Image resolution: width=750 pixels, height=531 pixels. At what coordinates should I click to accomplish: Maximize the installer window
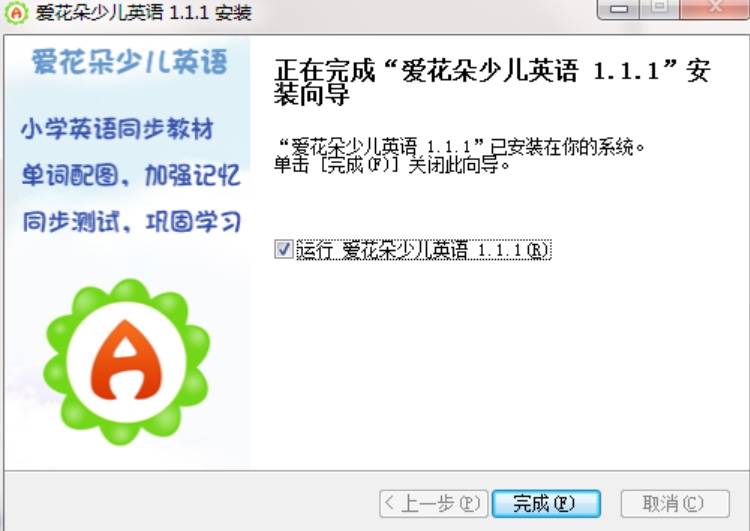[660, 9]
